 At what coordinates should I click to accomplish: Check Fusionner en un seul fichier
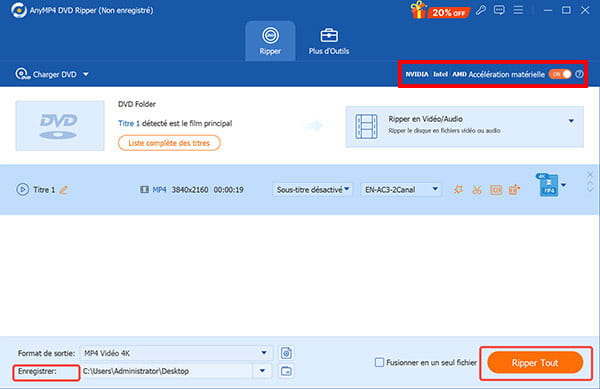coord(379,362)
